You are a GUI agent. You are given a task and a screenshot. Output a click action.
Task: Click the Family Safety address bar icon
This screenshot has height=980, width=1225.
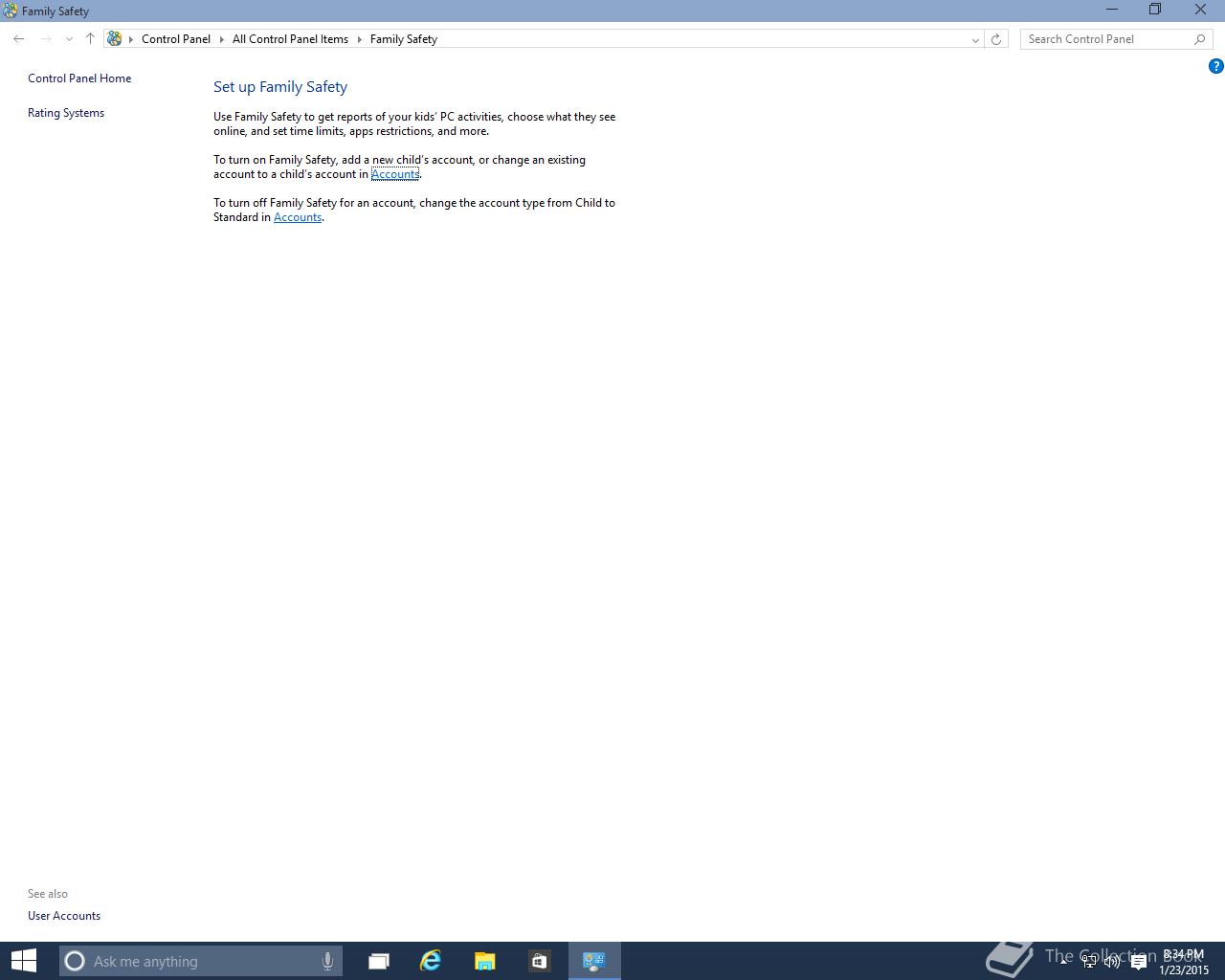coord(115,39)
